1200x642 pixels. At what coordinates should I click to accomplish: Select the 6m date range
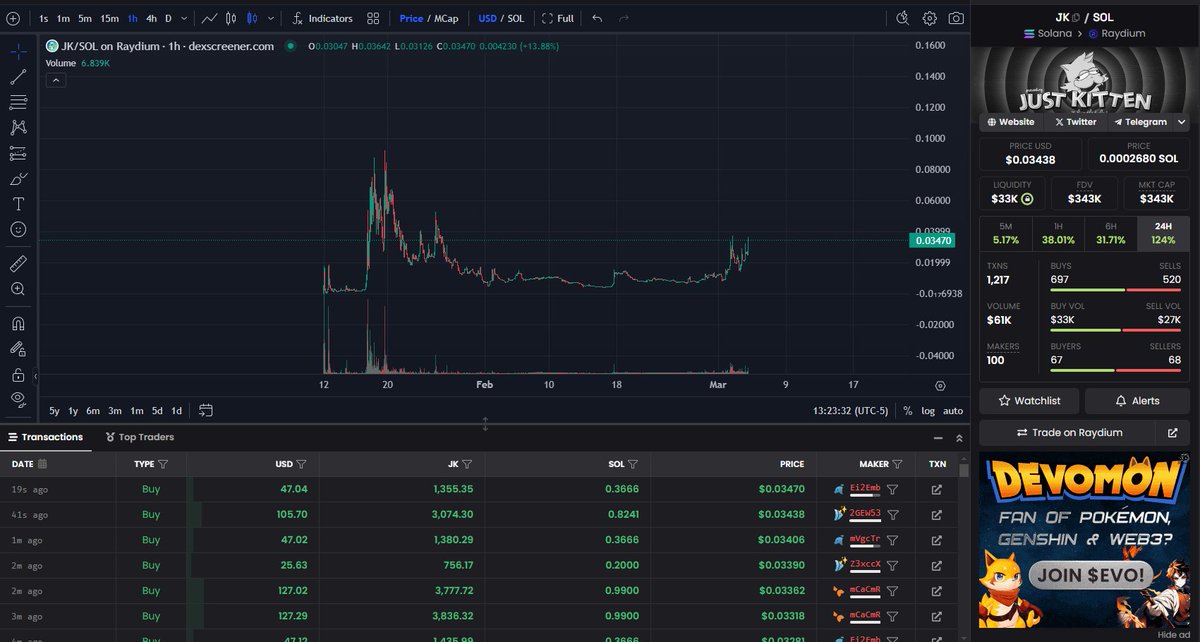coord(93,410)
